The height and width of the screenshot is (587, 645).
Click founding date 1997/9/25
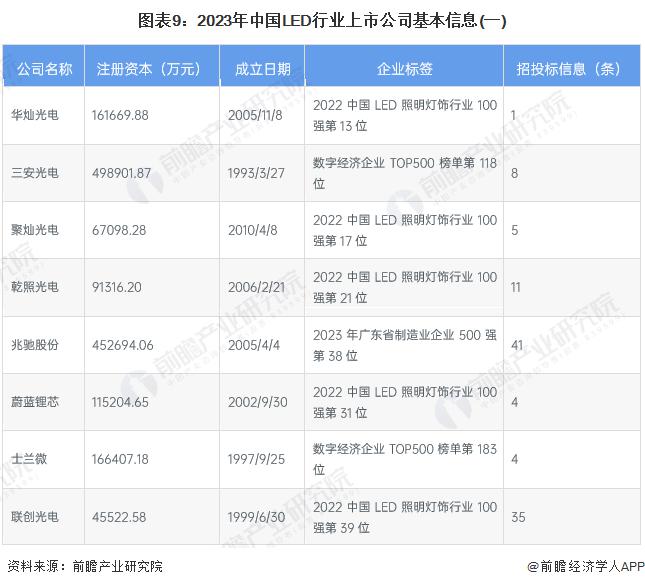pyautogui.click(x=256, y=459)
